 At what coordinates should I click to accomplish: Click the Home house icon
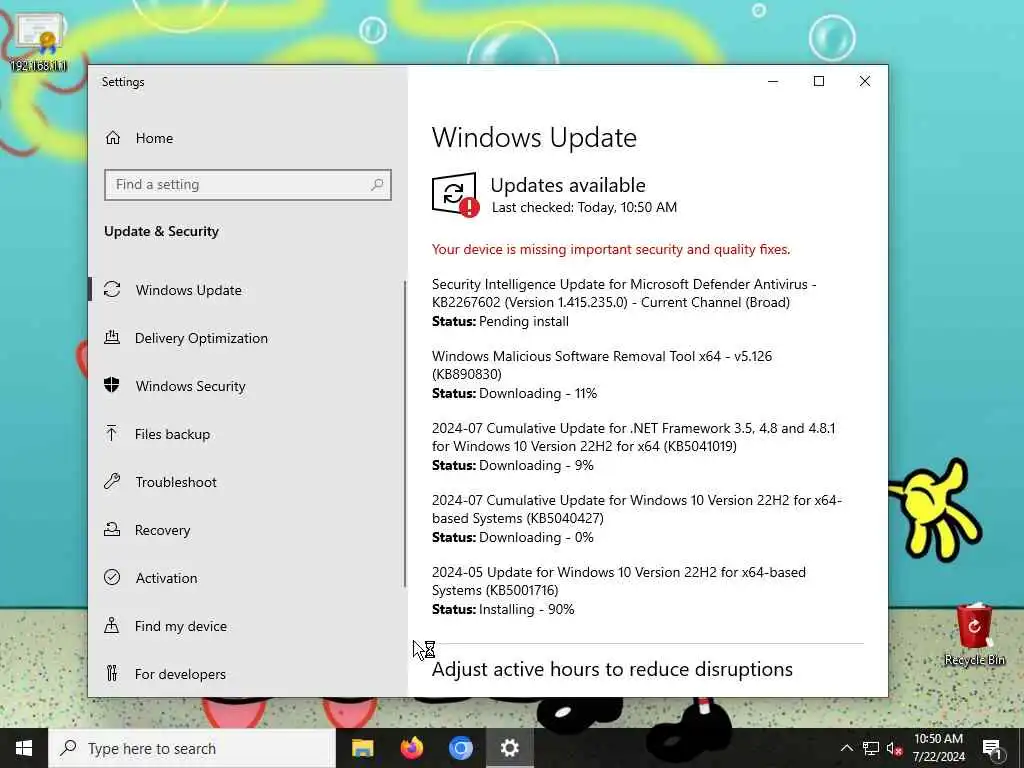click(x=113, y=138)
